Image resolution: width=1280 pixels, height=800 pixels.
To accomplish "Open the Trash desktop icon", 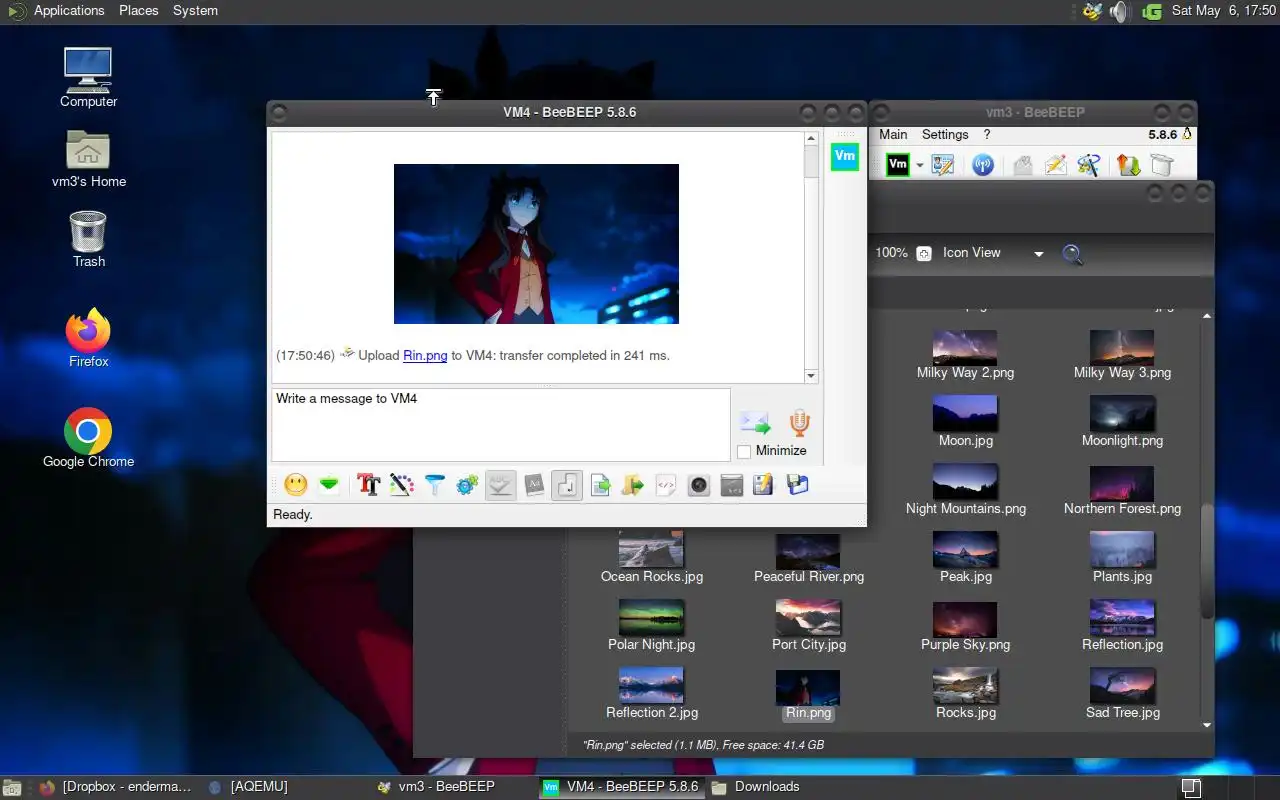I will pos(88,239).
